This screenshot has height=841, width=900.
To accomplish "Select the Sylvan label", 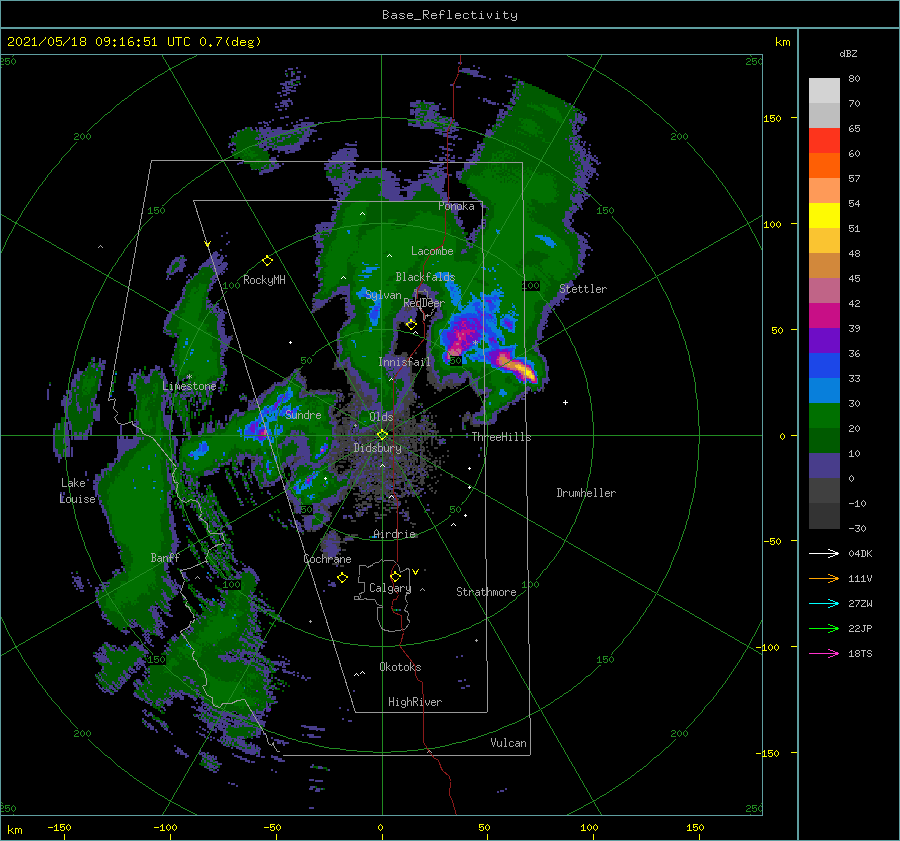I will 383,295.
